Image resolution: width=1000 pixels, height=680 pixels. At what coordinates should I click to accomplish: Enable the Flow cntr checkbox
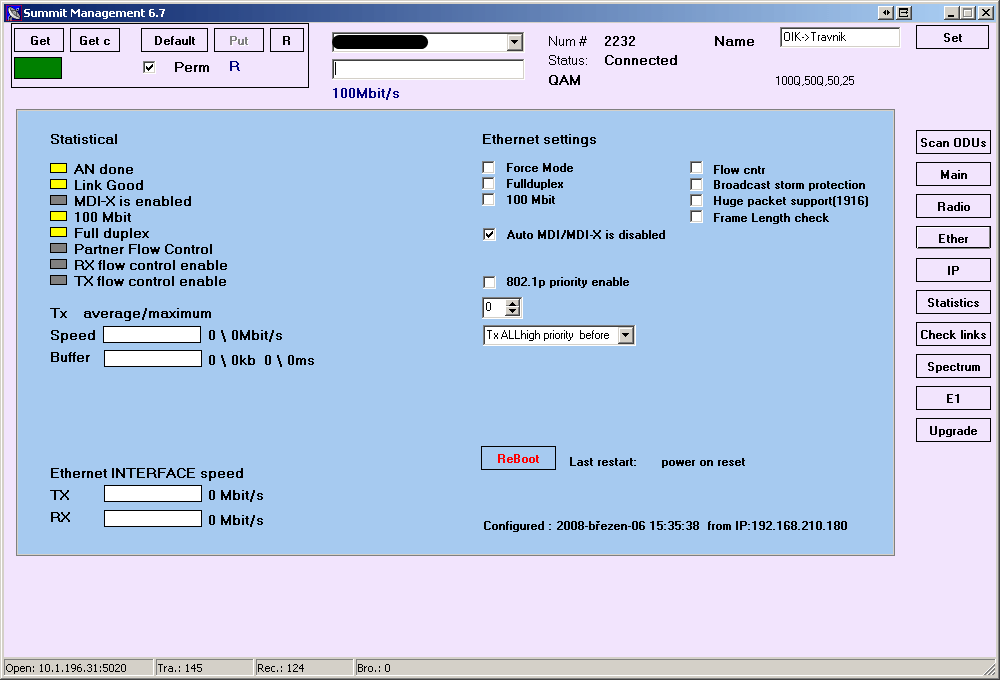point(696,168)
